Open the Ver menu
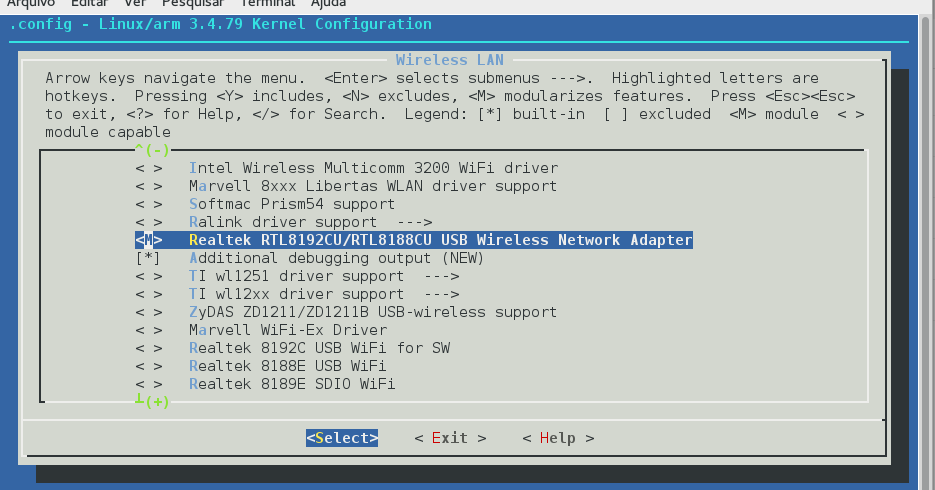Image resolution: width=935 pixels, height=490 pixels. point(135,4)
